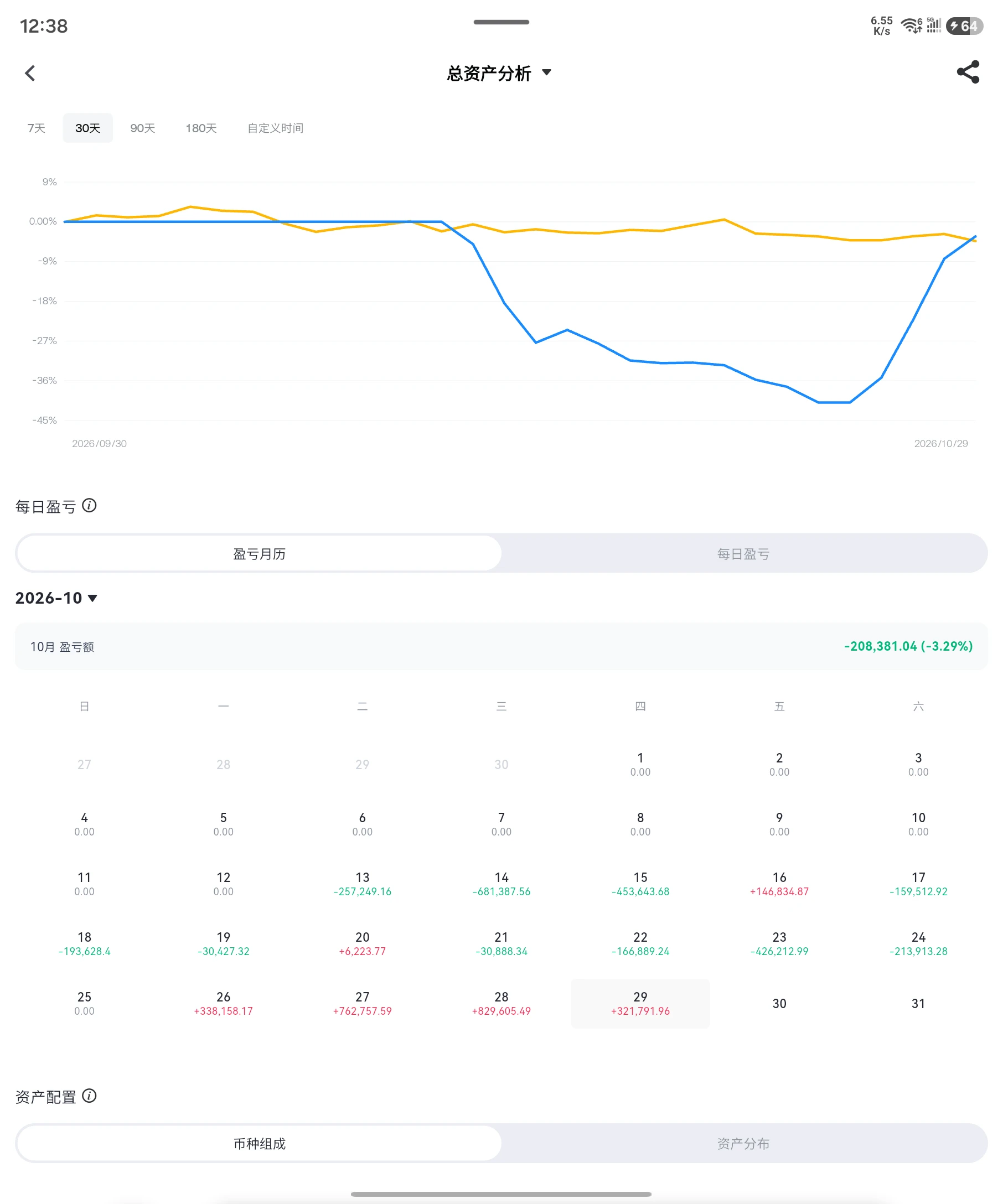Tap info icon beside 资产配置
The width and height of the screenshot is (1003, 1204).
90,1096
